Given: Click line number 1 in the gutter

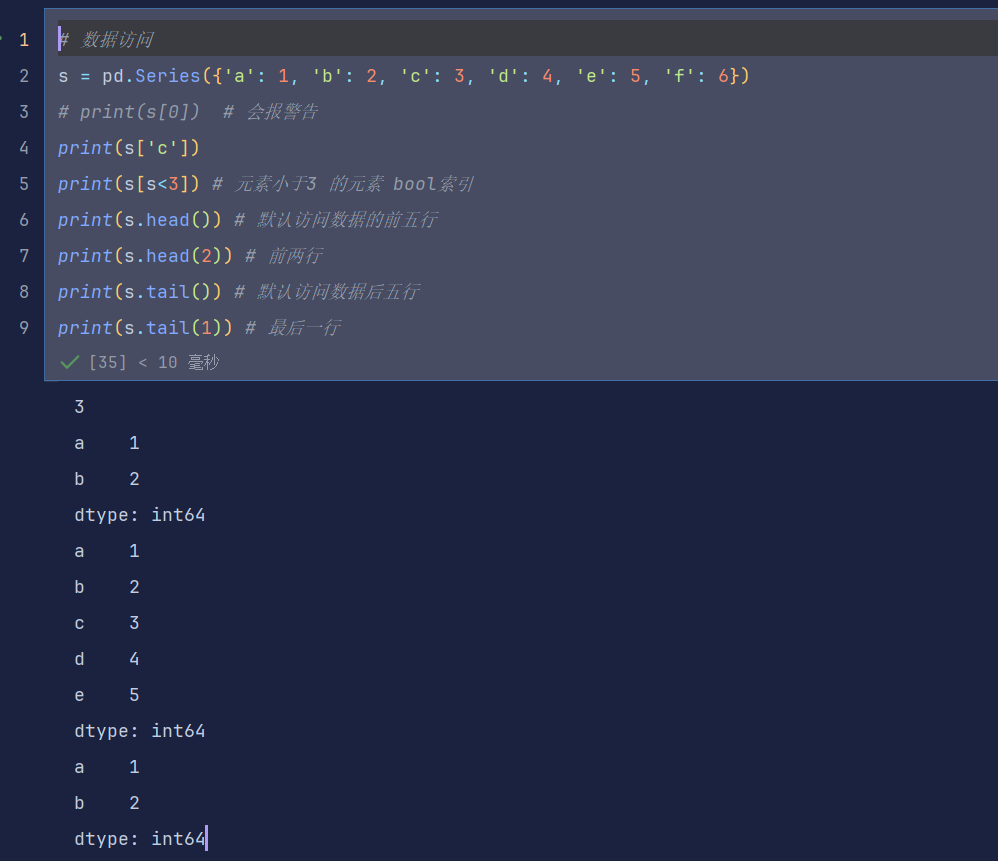Looking at the screenshot, I should click(x=24, y=40).
